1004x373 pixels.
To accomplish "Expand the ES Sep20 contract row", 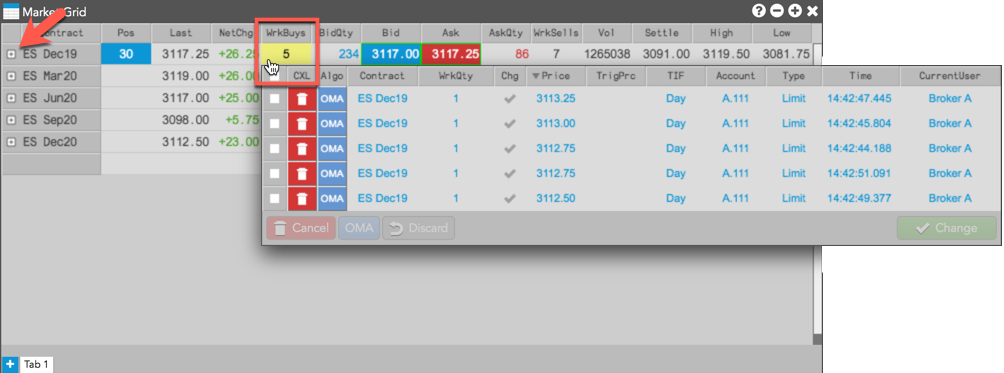I will (x=11, y=120).
